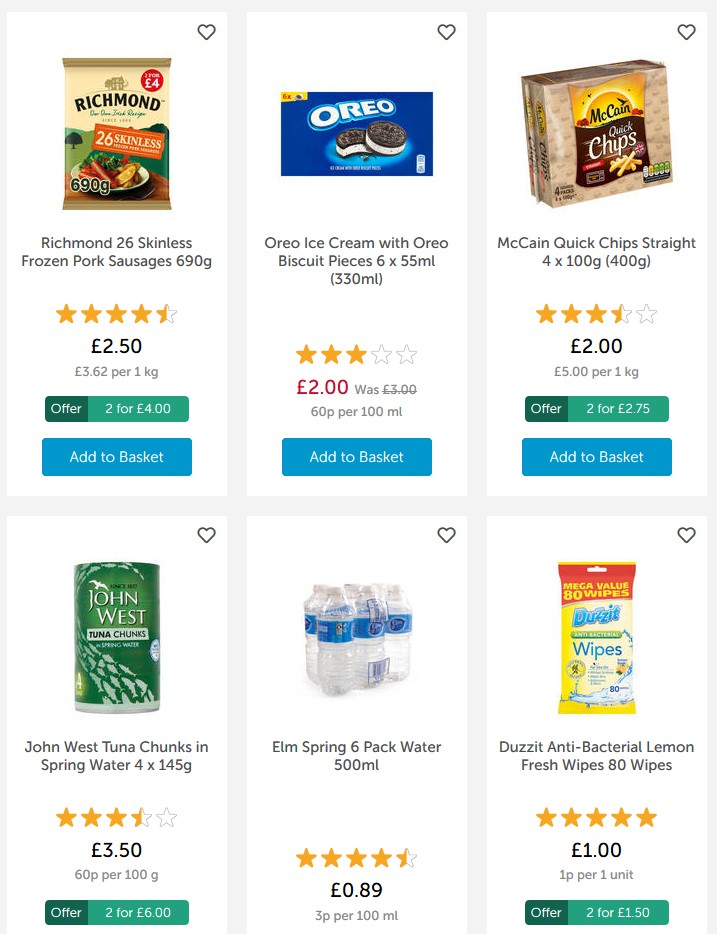This screenshot has width=717, height=934.
Task: Add Richmond sausages to your wishlist favourites
Action: pos(206,32)
